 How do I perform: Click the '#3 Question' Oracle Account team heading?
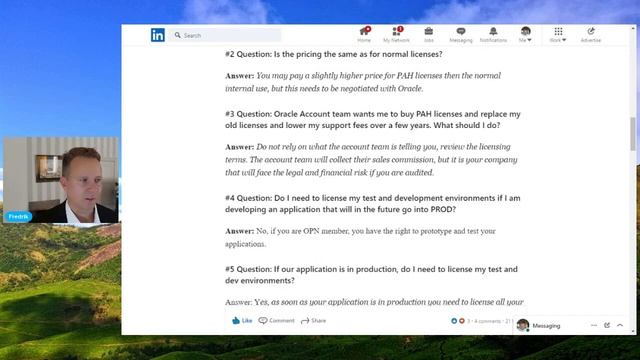pyautogui.click(x=373, y=120)
